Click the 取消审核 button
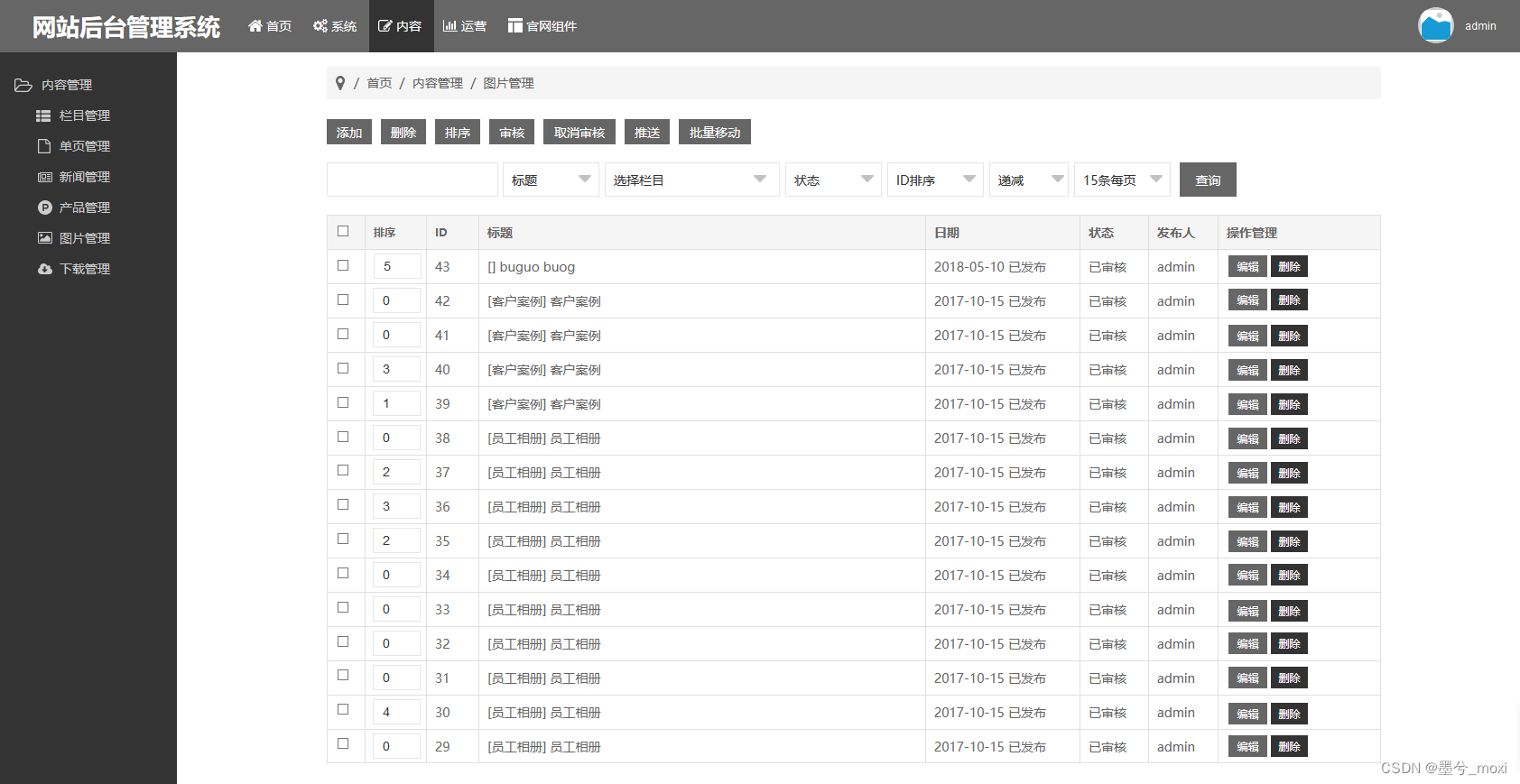Image resolution: width=1520 pixels, height=784 pixels. pyautogui.click(x=579, y=132)
